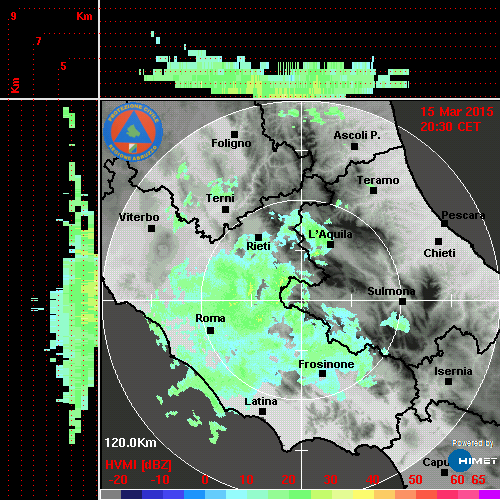500x500 pixels.
Task: Click the 15 Mar 2015 date text
Action: pyautogui.click(x=457, y=112)
